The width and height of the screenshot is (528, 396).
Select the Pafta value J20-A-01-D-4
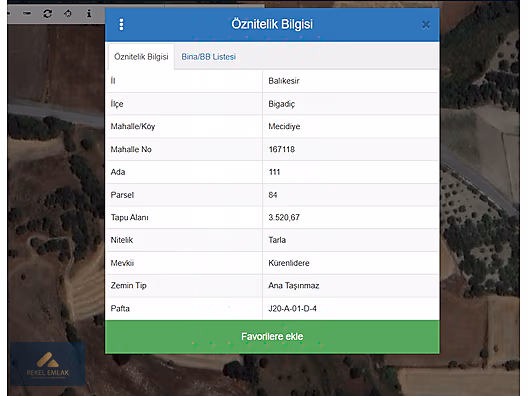pyautogui.click(x=292, y=308)
